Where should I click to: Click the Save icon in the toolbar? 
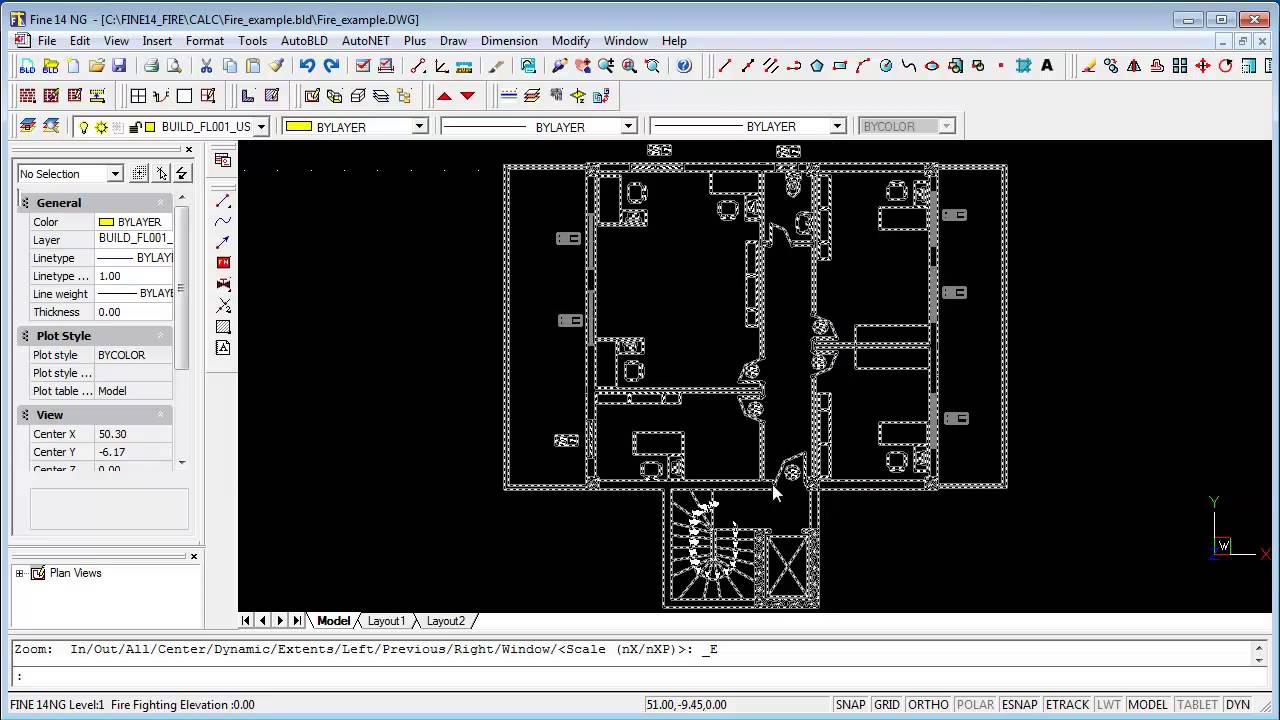click(119, 66)
